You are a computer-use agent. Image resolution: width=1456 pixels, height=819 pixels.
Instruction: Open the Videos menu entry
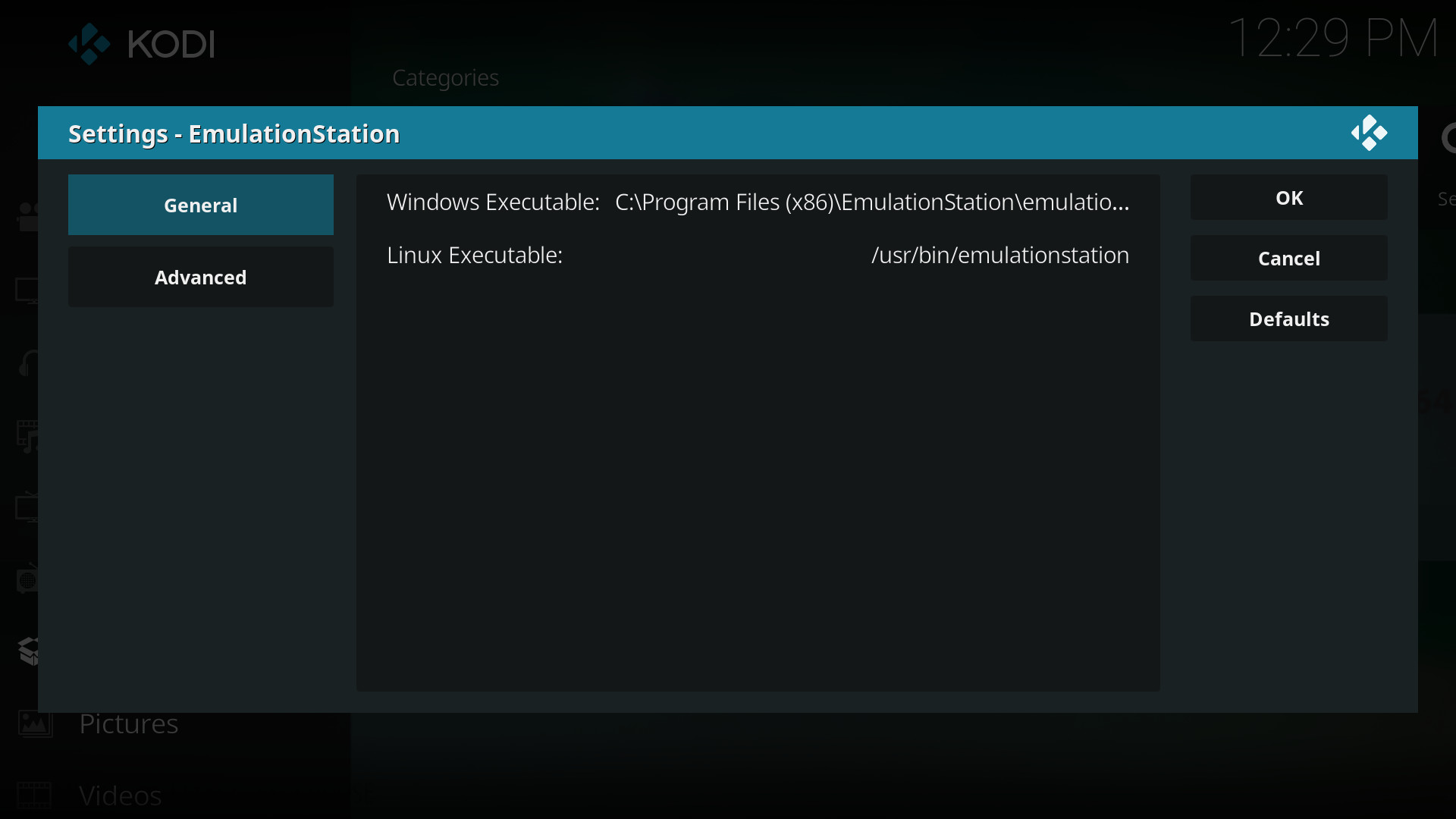[x=121, y=795]
